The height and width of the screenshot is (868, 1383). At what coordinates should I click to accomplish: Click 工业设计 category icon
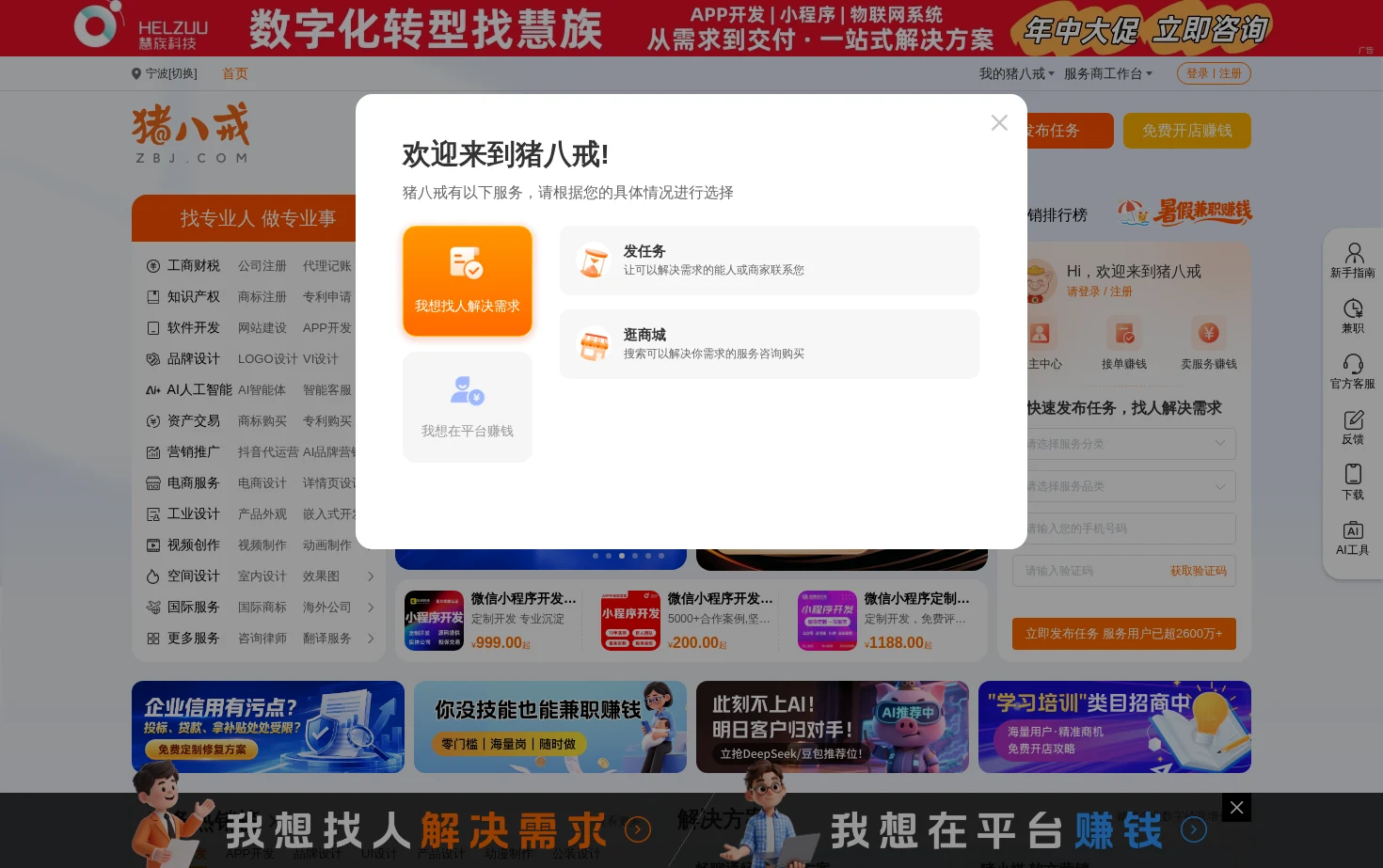pyautogui.click(x=153, y=514)
